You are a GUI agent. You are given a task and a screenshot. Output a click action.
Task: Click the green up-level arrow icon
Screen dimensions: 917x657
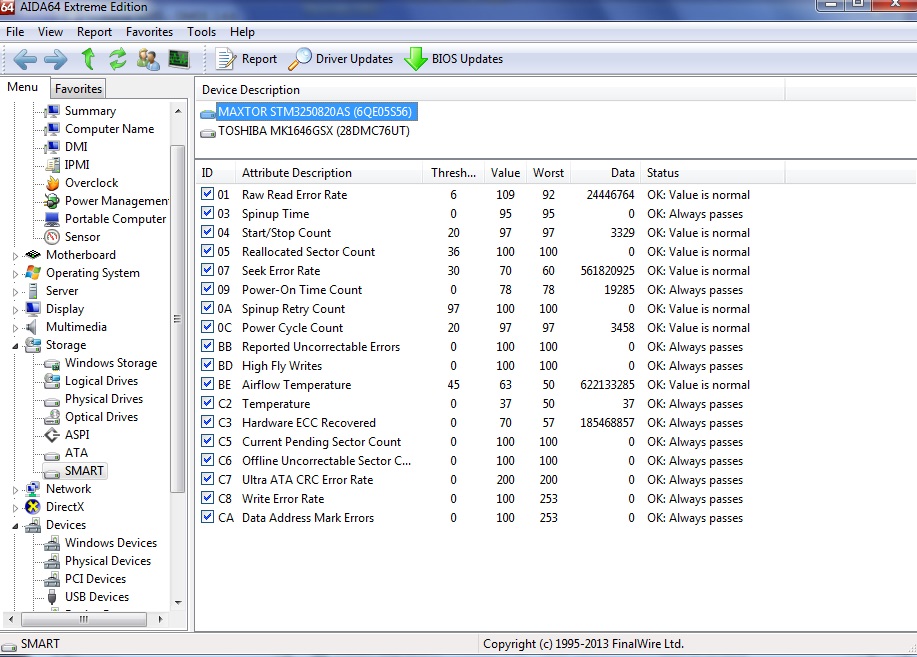pyautogui.click(x=88, y=59)
